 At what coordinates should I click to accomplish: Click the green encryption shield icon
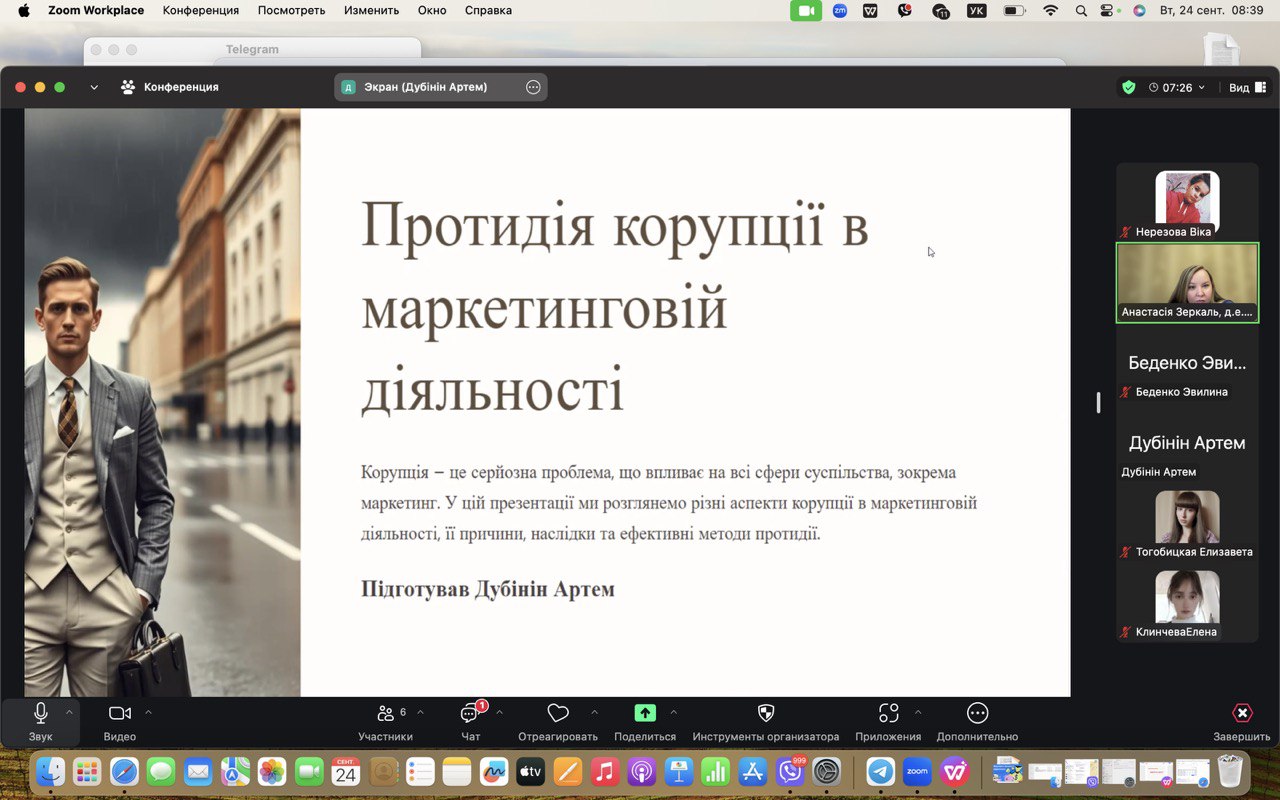point(1129,87)
